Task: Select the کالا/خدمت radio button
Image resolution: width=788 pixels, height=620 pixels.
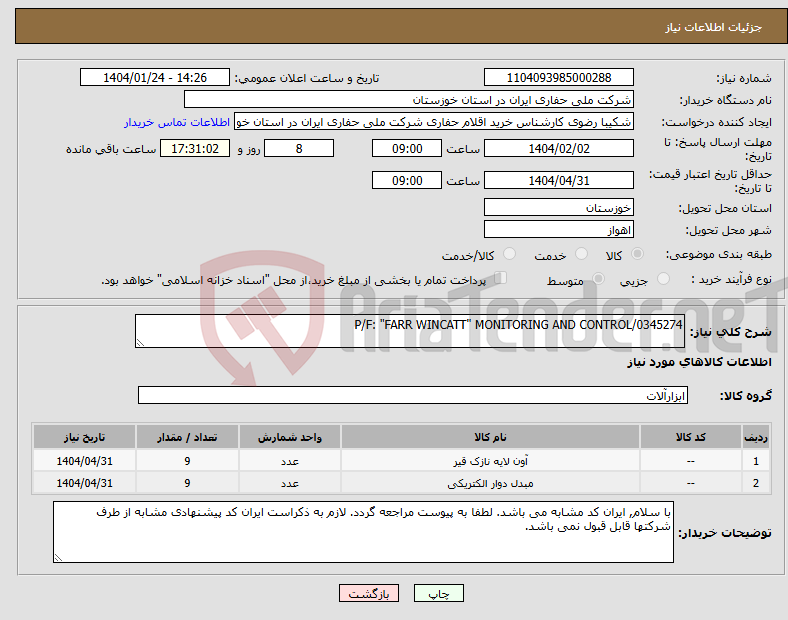Action: [x=509, y=254]
